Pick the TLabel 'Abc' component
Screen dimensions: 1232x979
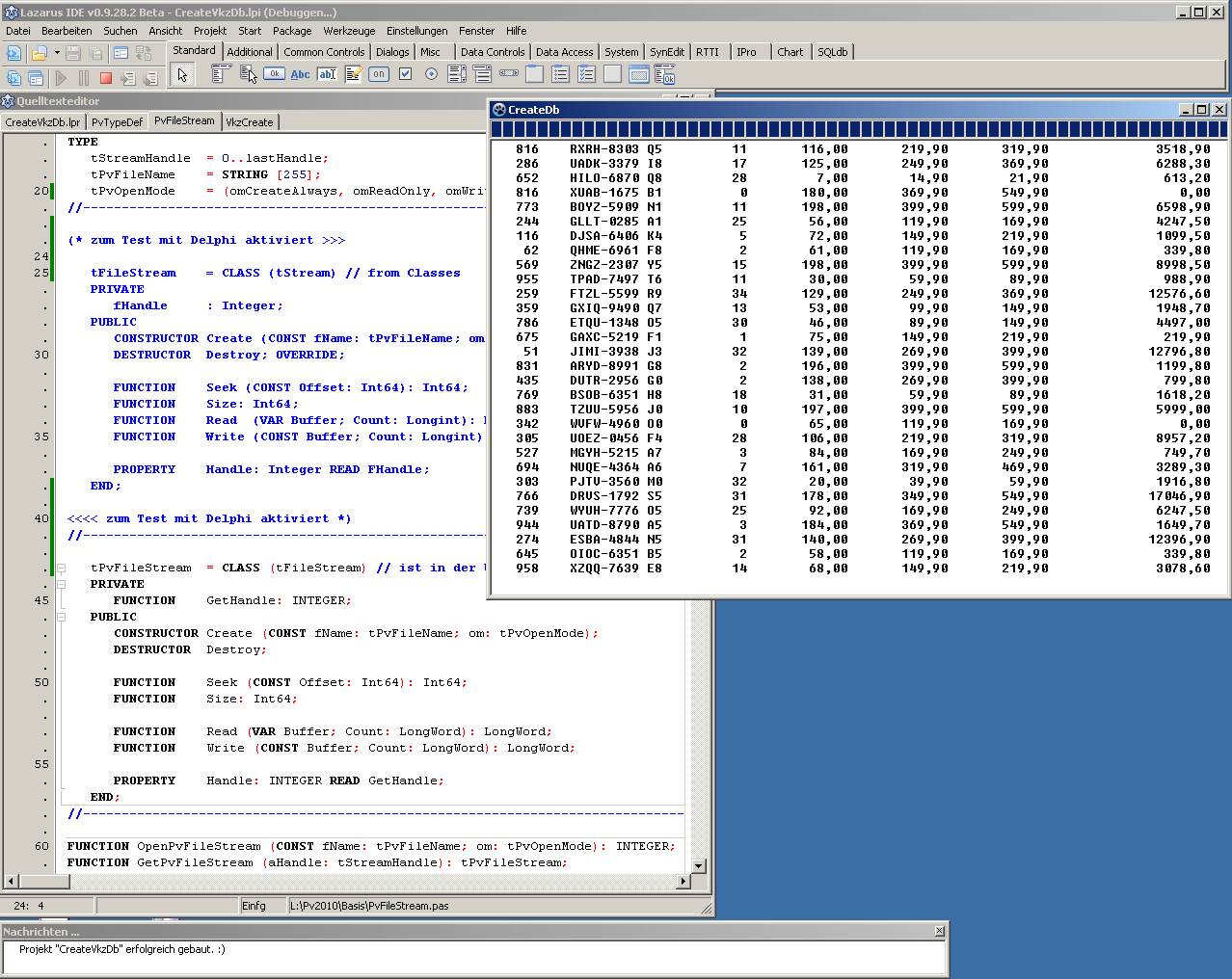pyautogui.click(x=300, y=74)
